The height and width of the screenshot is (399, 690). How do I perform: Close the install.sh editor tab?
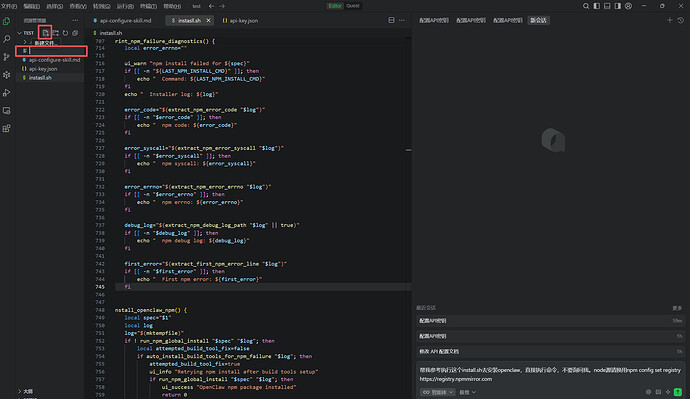pos(208,20)
